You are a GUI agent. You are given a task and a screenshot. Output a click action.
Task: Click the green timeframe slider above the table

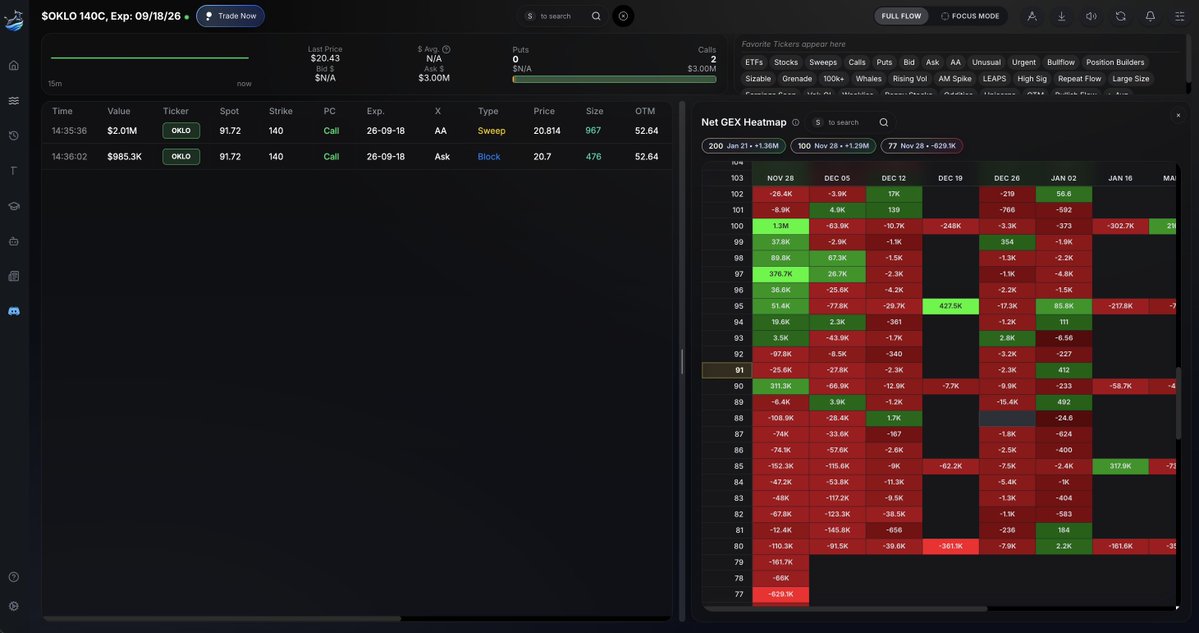click(150, 57)
